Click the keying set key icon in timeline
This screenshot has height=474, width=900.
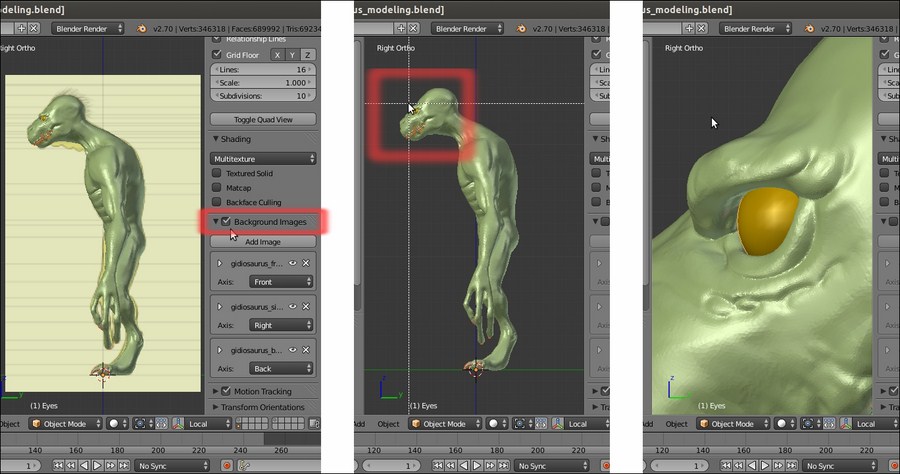pos(245,466)
